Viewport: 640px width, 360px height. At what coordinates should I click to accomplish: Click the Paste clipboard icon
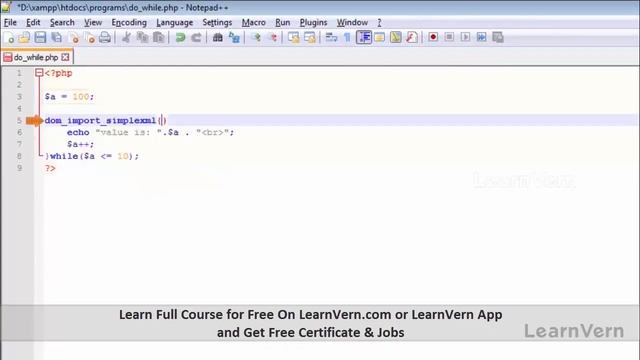158,38
